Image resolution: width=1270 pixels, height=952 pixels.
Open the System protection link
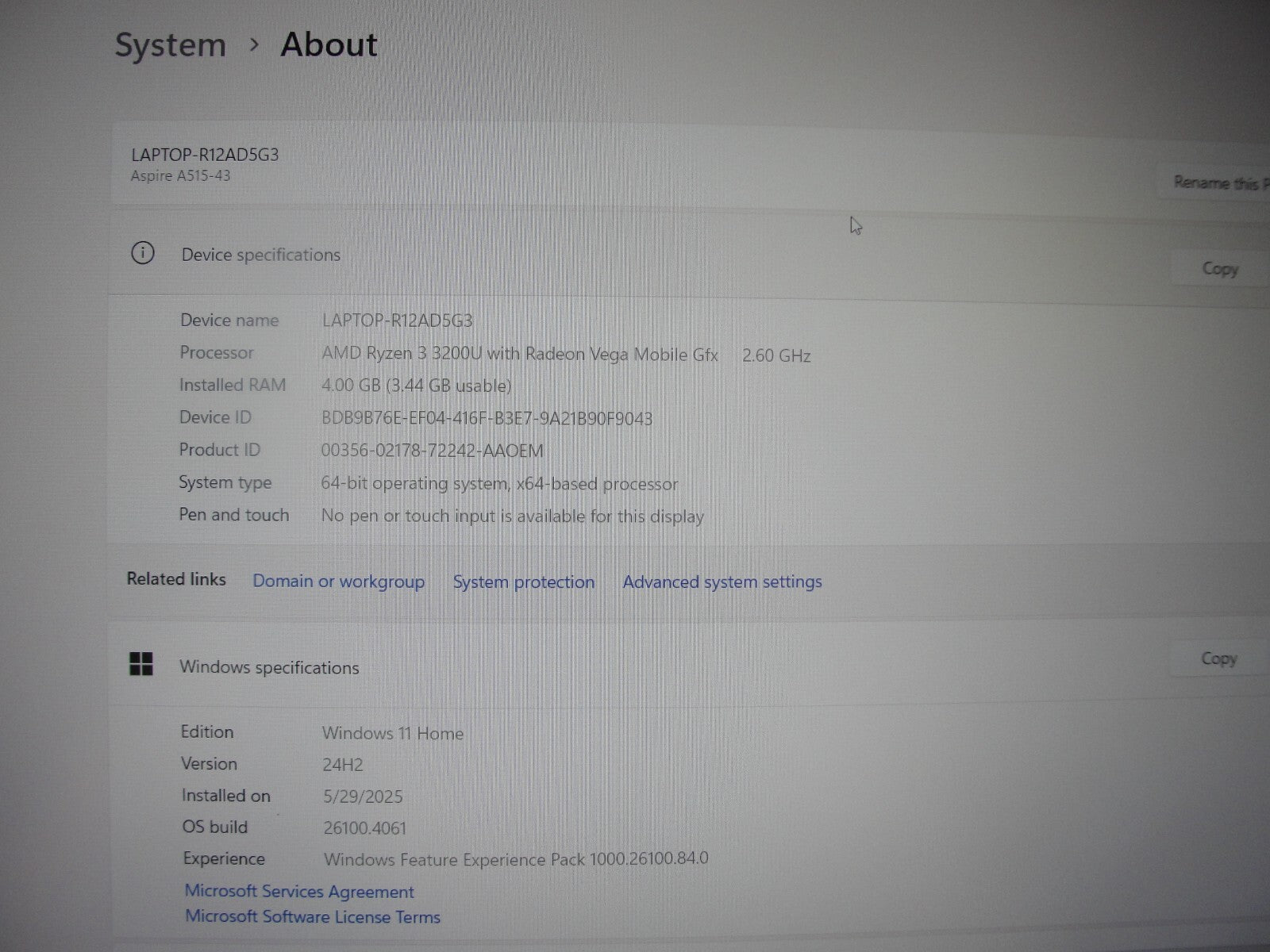pos(524,582)
